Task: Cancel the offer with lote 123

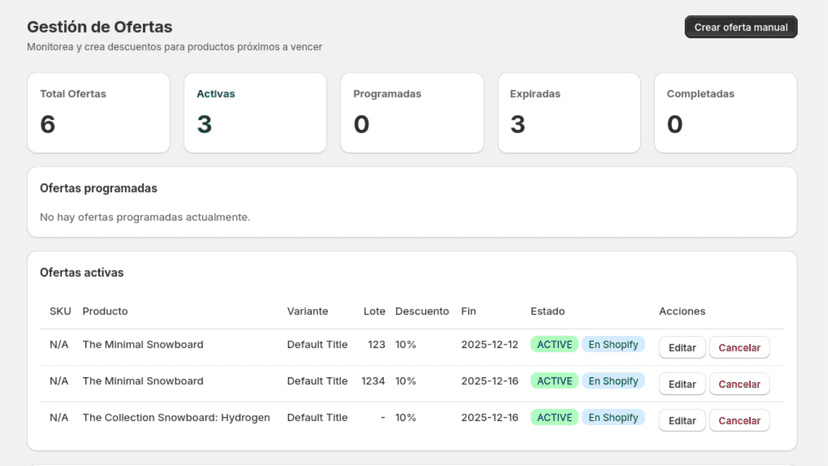Action: tap(739, 348)
